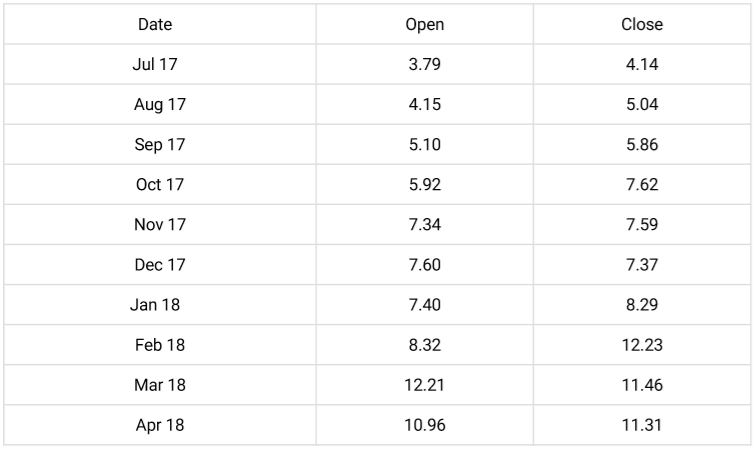This screenshot has width=755, height=450.
Task: Click the Feb 18 date cell
Action: point(160,345)
